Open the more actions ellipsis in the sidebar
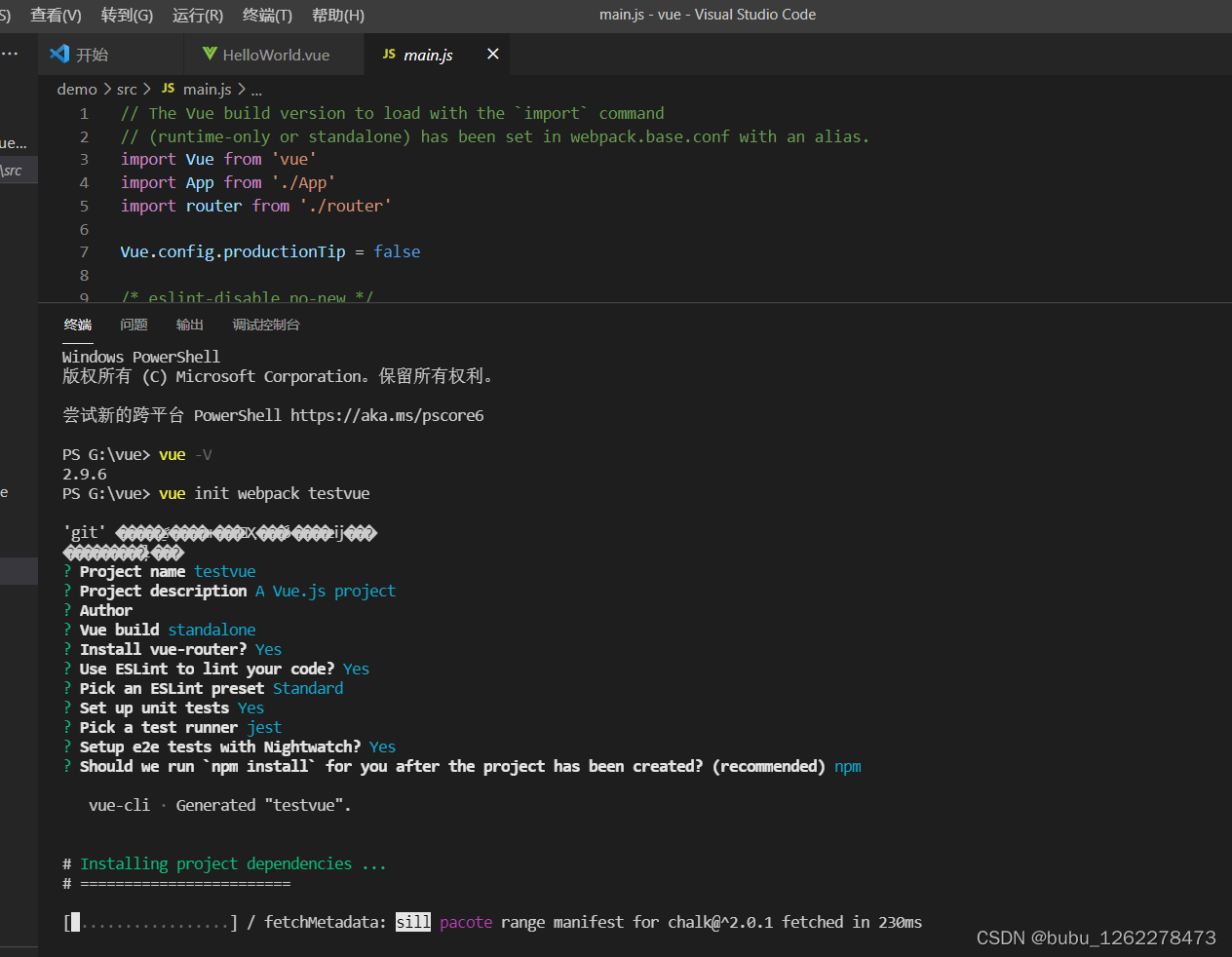Viewport: 1232px width, 957px height. [11, 54]
